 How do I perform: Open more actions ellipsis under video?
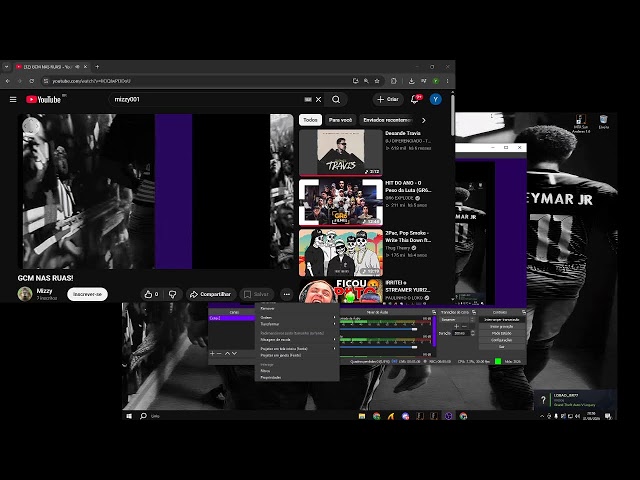(287, 294)
